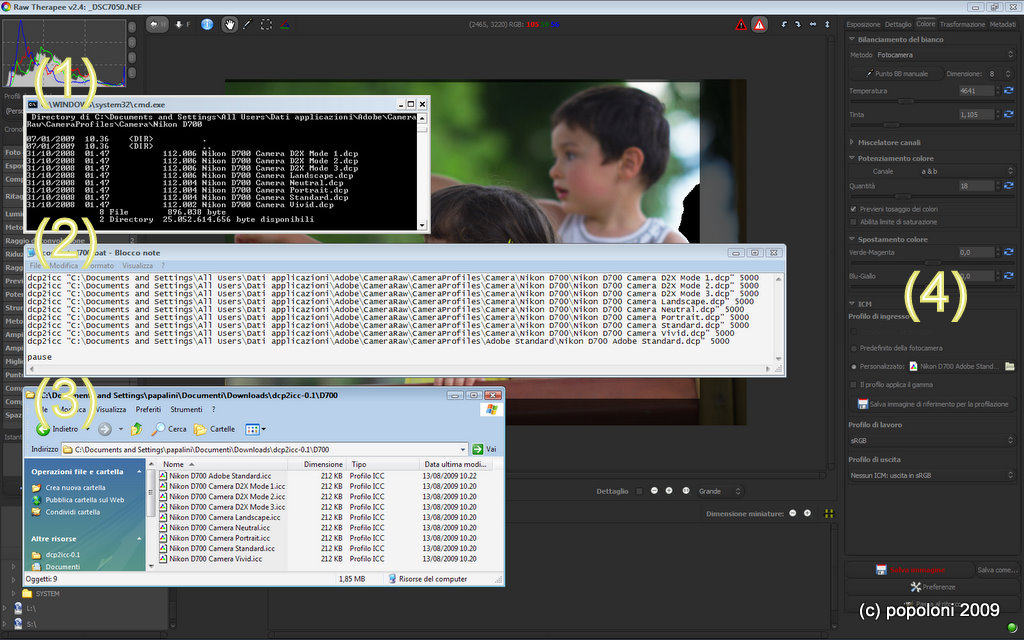This screenshot has width=1024, height=640.
Task: Open Profilo di uscita dropdown
Action: (932, 475)
